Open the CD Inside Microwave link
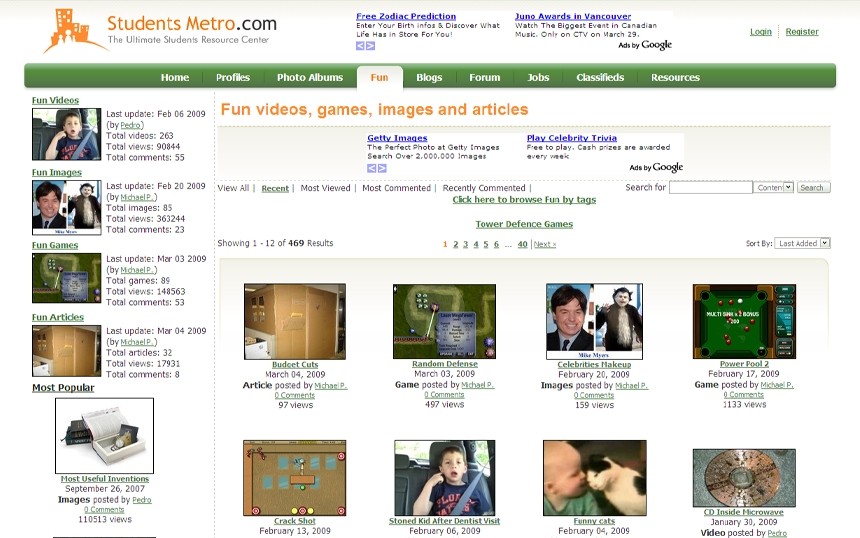The width and height of the screenshot is (860, 538). point(744,512)
